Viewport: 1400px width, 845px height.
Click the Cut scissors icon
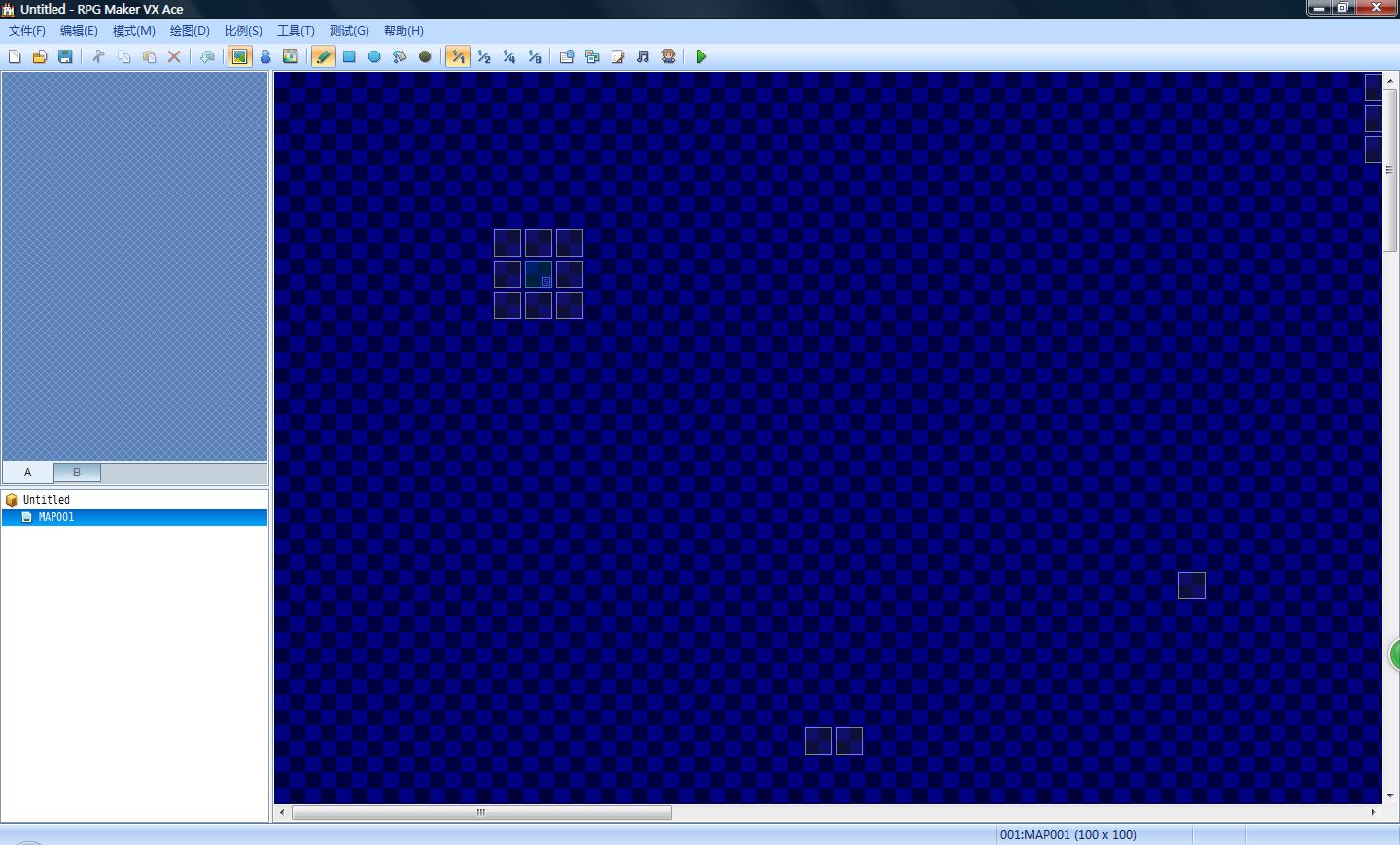pos(98,56)
